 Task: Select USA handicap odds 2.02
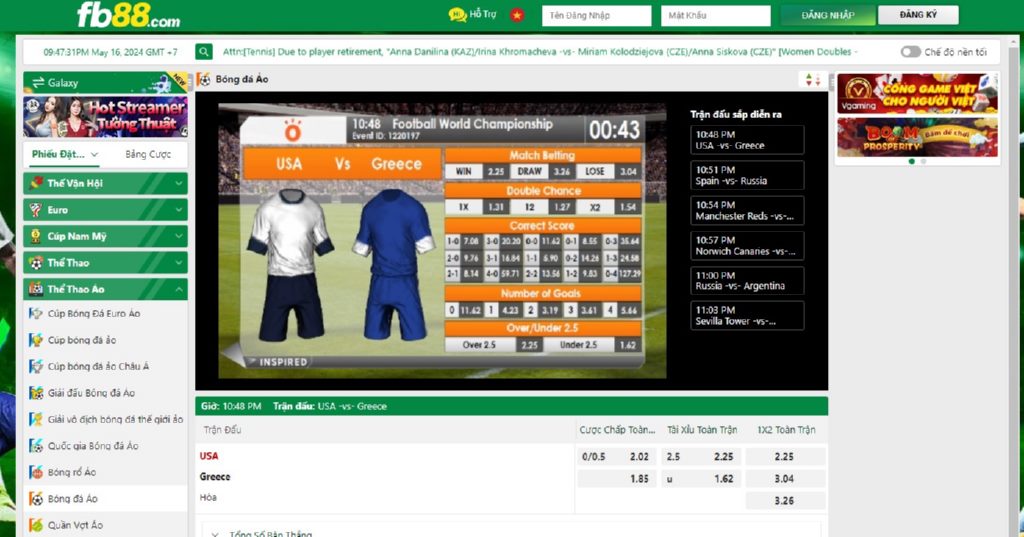639,457
